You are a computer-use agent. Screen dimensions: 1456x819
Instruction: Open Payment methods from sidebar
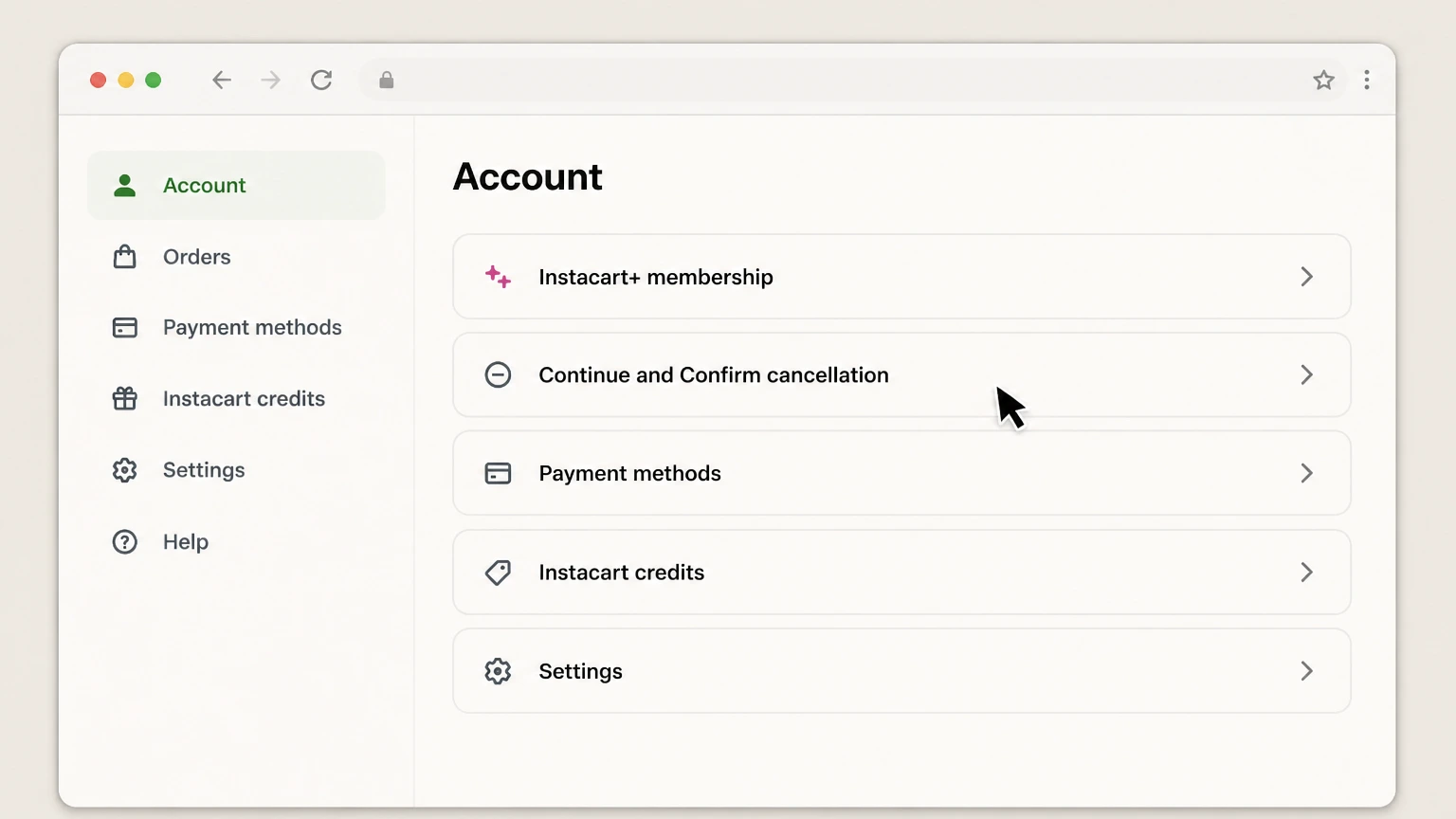[236, 328]
